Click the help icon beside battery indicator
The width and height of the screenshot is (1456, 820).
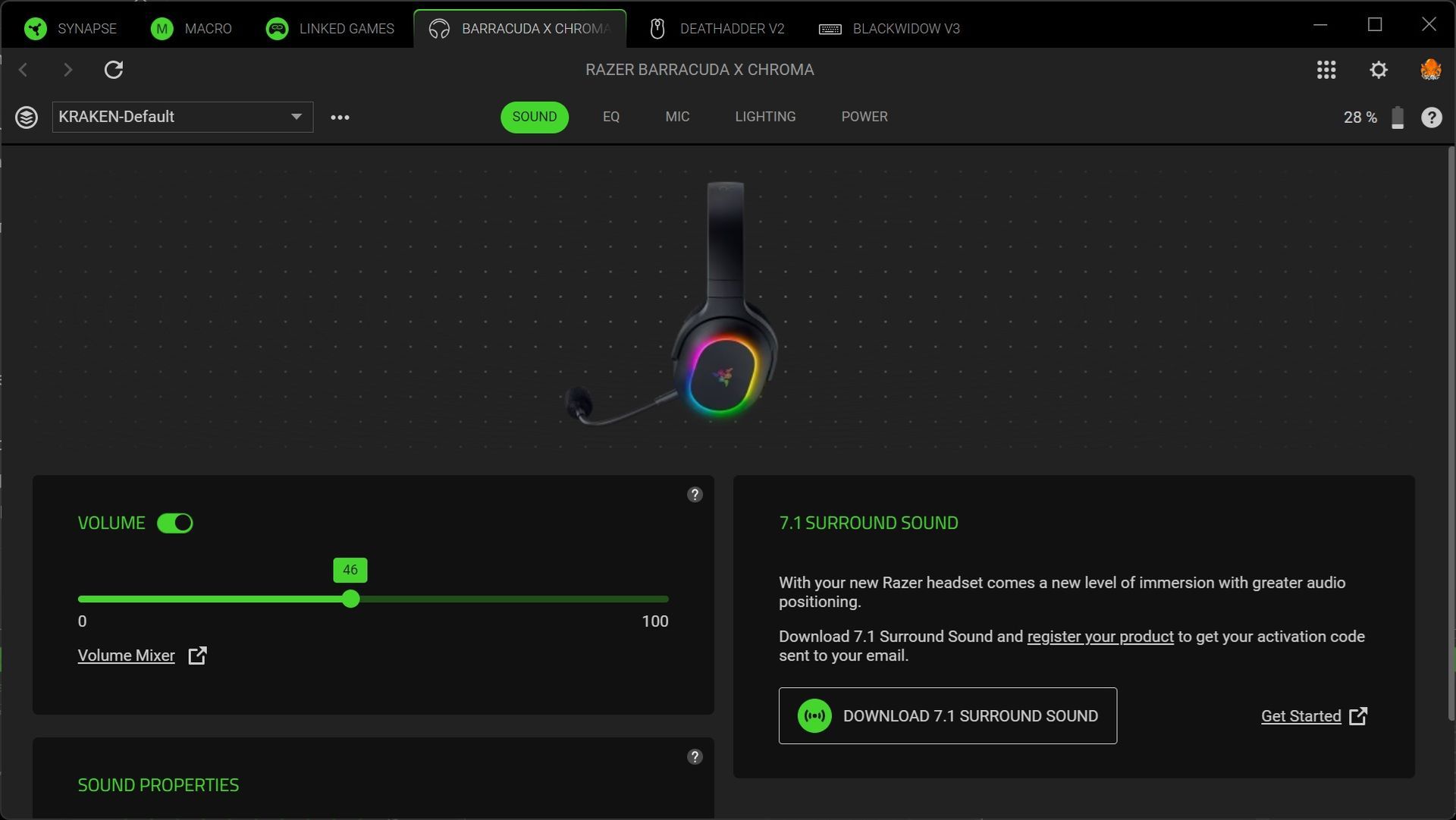tap(1431, 118)
